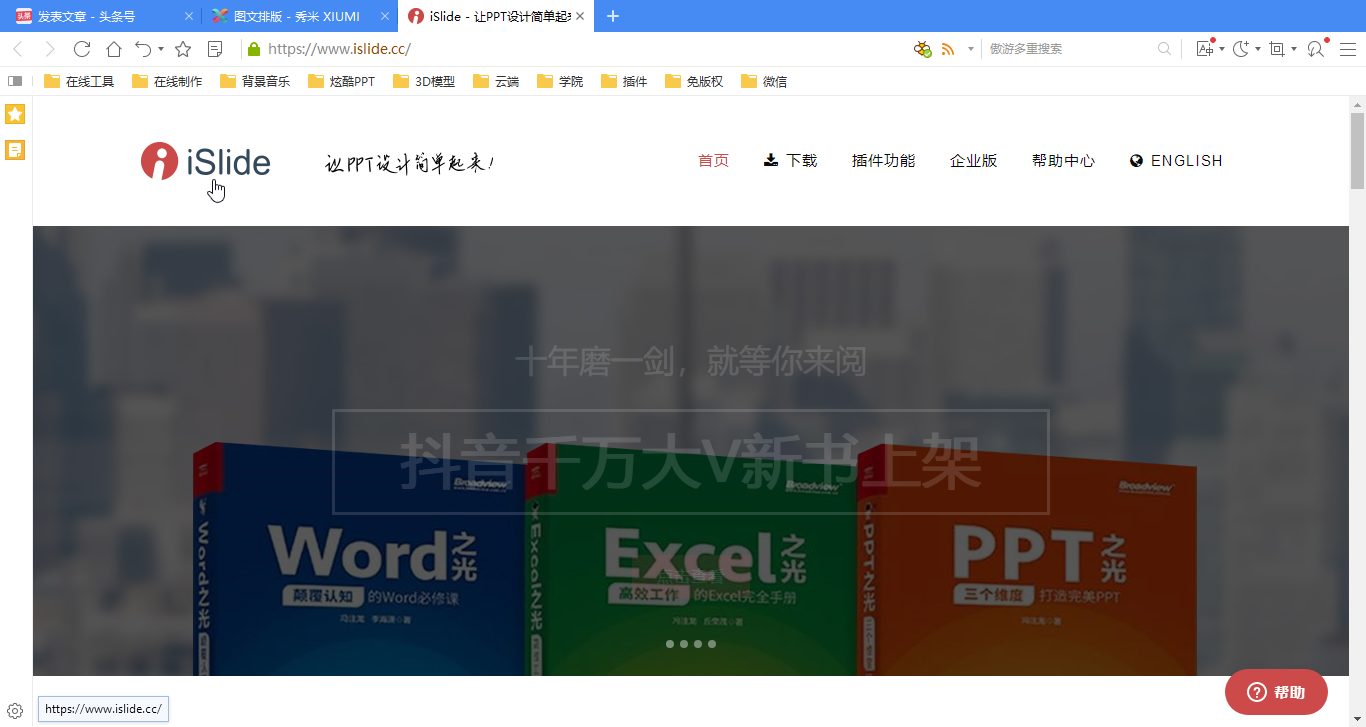Close the iSlide tab

pyautogui.click(x=580, y=16)
